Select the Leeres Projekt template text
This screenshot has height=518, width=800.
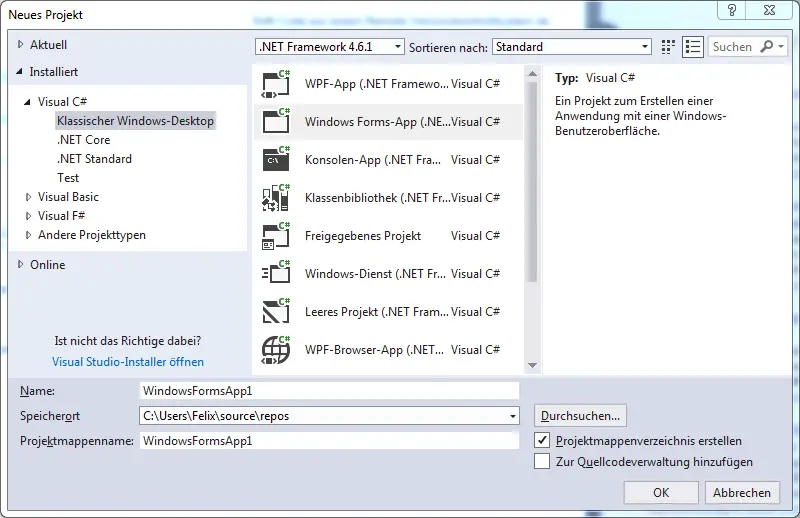[x=377, y=312]
